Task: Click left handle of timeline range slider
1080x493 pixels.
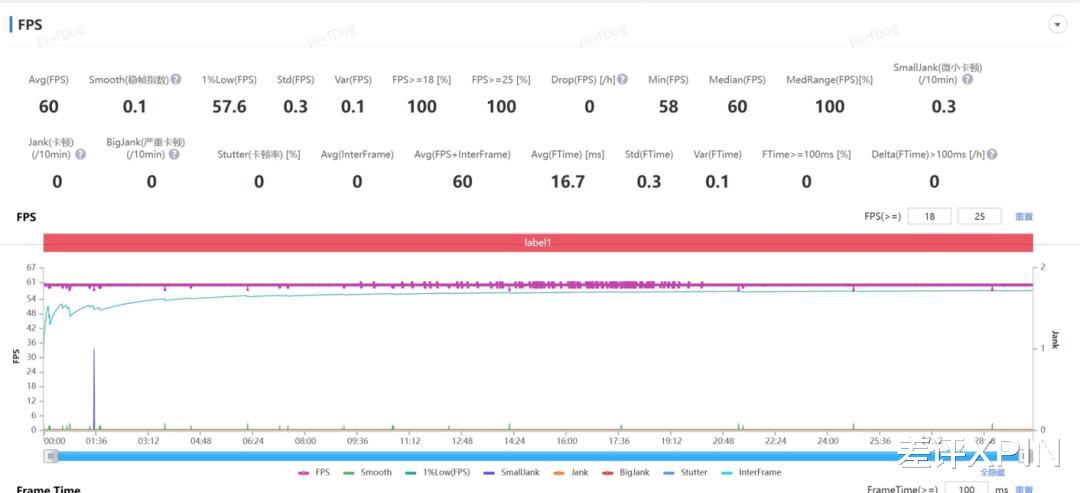Action: (x=51, y=456)
